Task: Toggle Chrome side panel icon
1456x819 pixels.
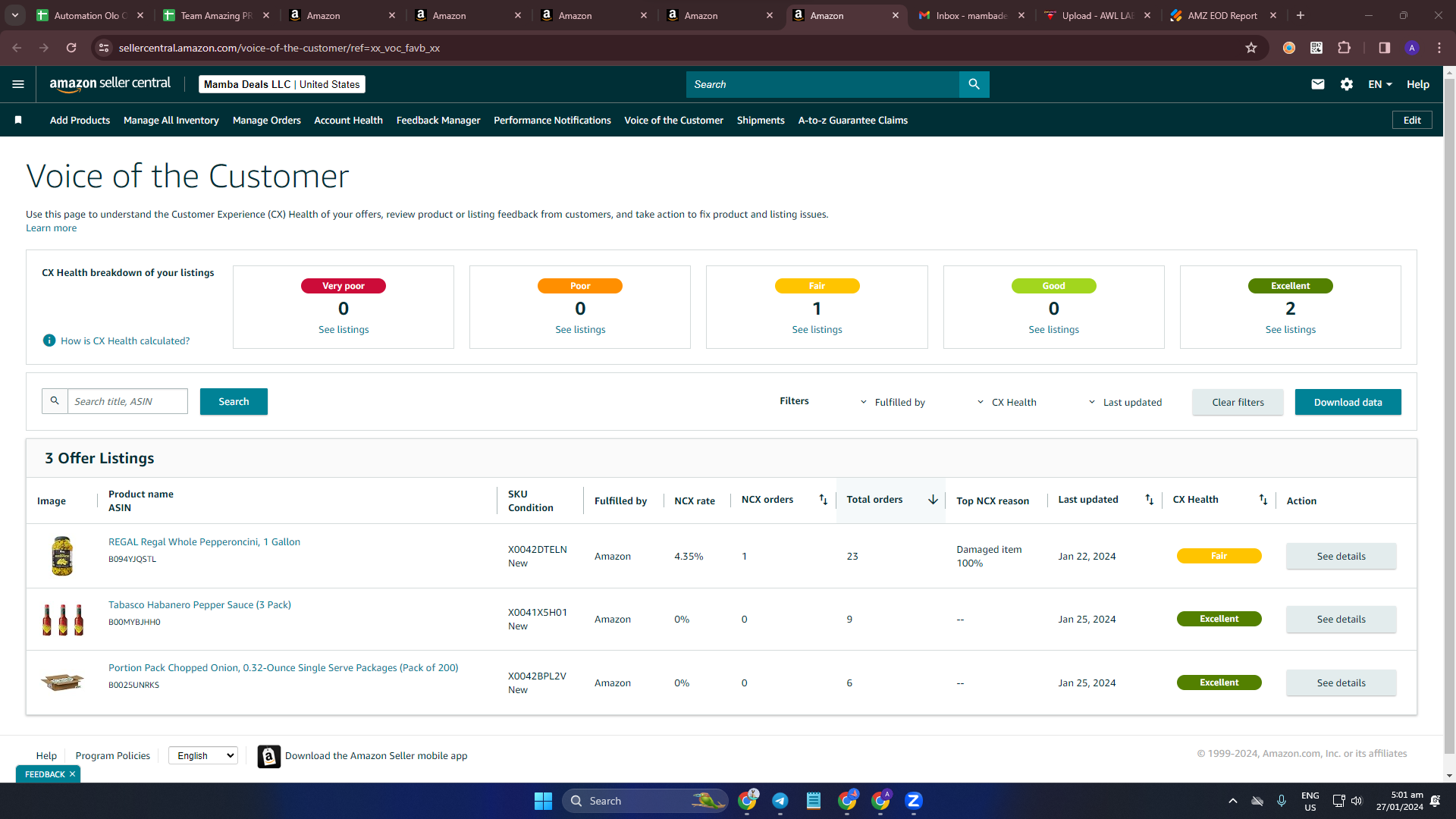Action: tap(1385, 48)
